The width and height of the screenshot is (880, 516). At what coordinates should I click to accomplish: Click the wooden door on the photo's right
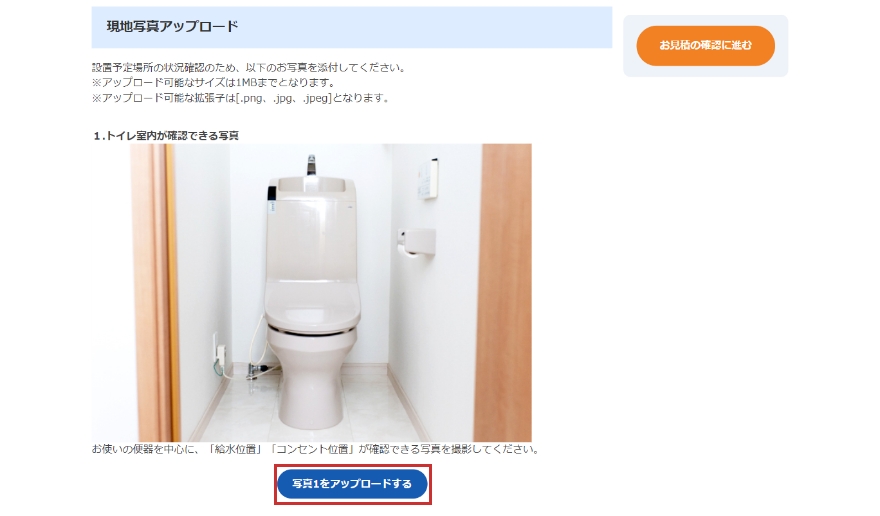(503, 293)
